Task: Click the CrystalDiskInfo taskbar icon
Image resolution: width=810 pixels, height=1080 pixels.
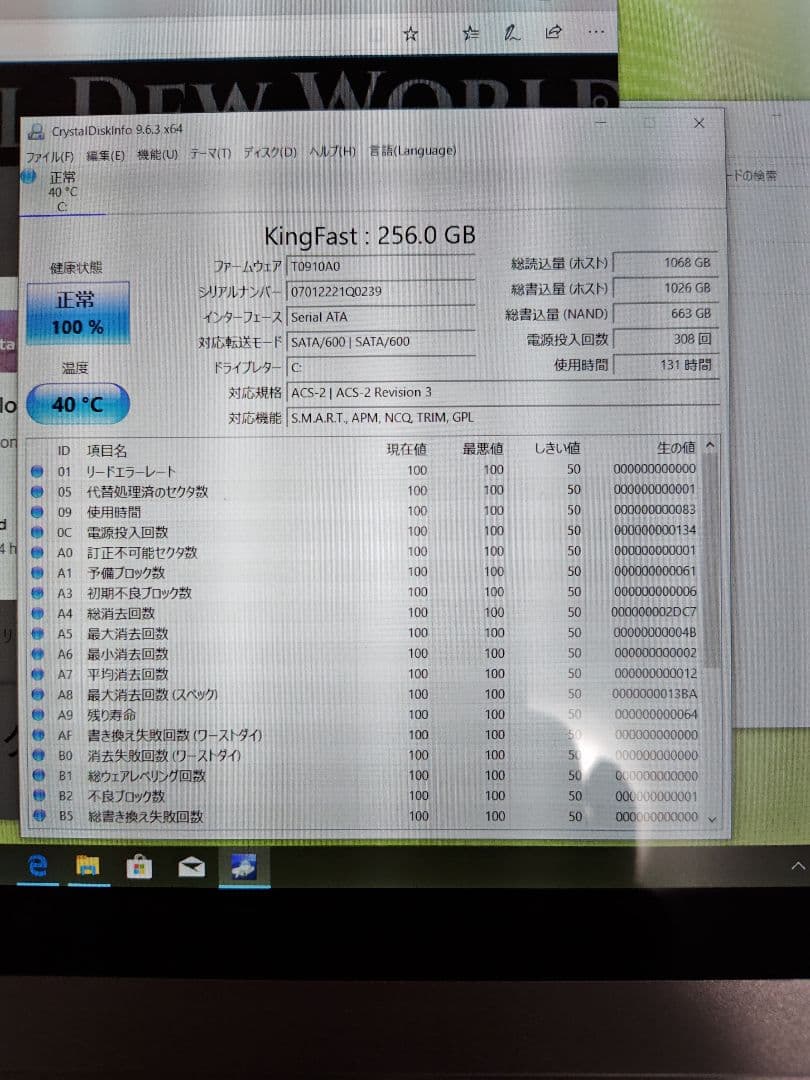Action: pyautogui.click(x=244, y=866)
